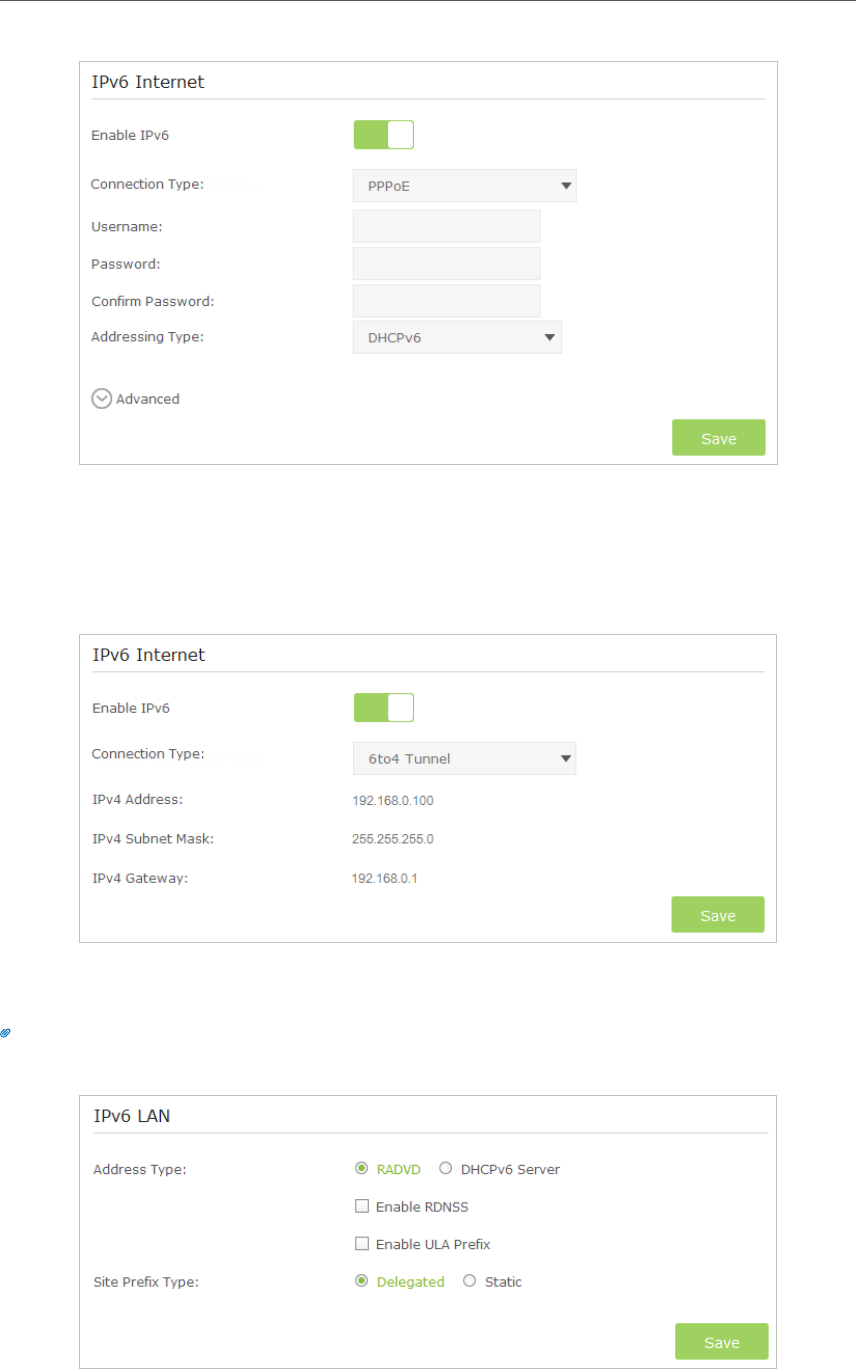Click the small paperclip note icon
Viewport: 856px width, 1369px height.
point(6,1031)
